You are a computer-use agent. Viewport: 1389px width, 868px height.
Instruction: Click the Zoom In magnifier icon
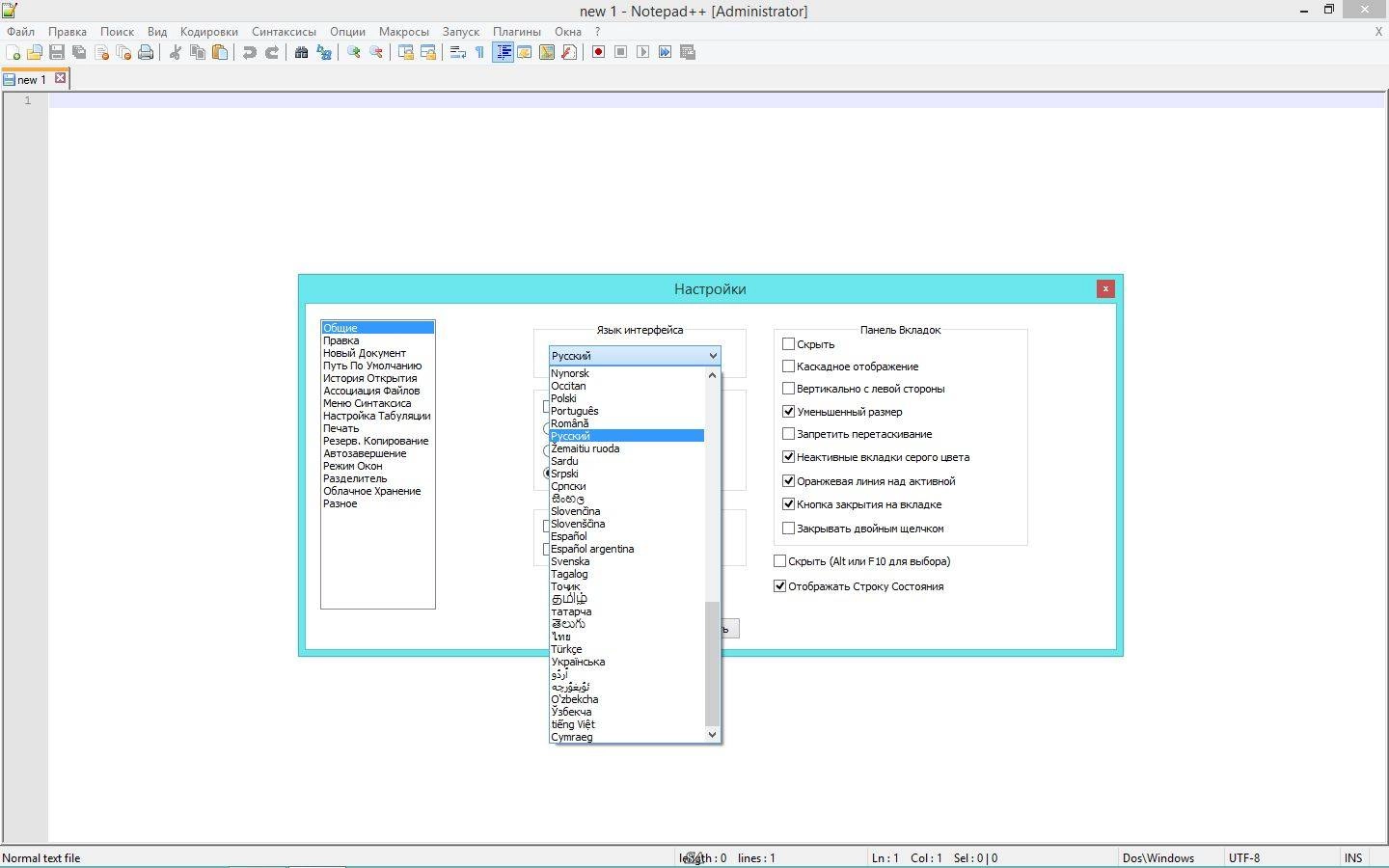click(x=354, y=52)
